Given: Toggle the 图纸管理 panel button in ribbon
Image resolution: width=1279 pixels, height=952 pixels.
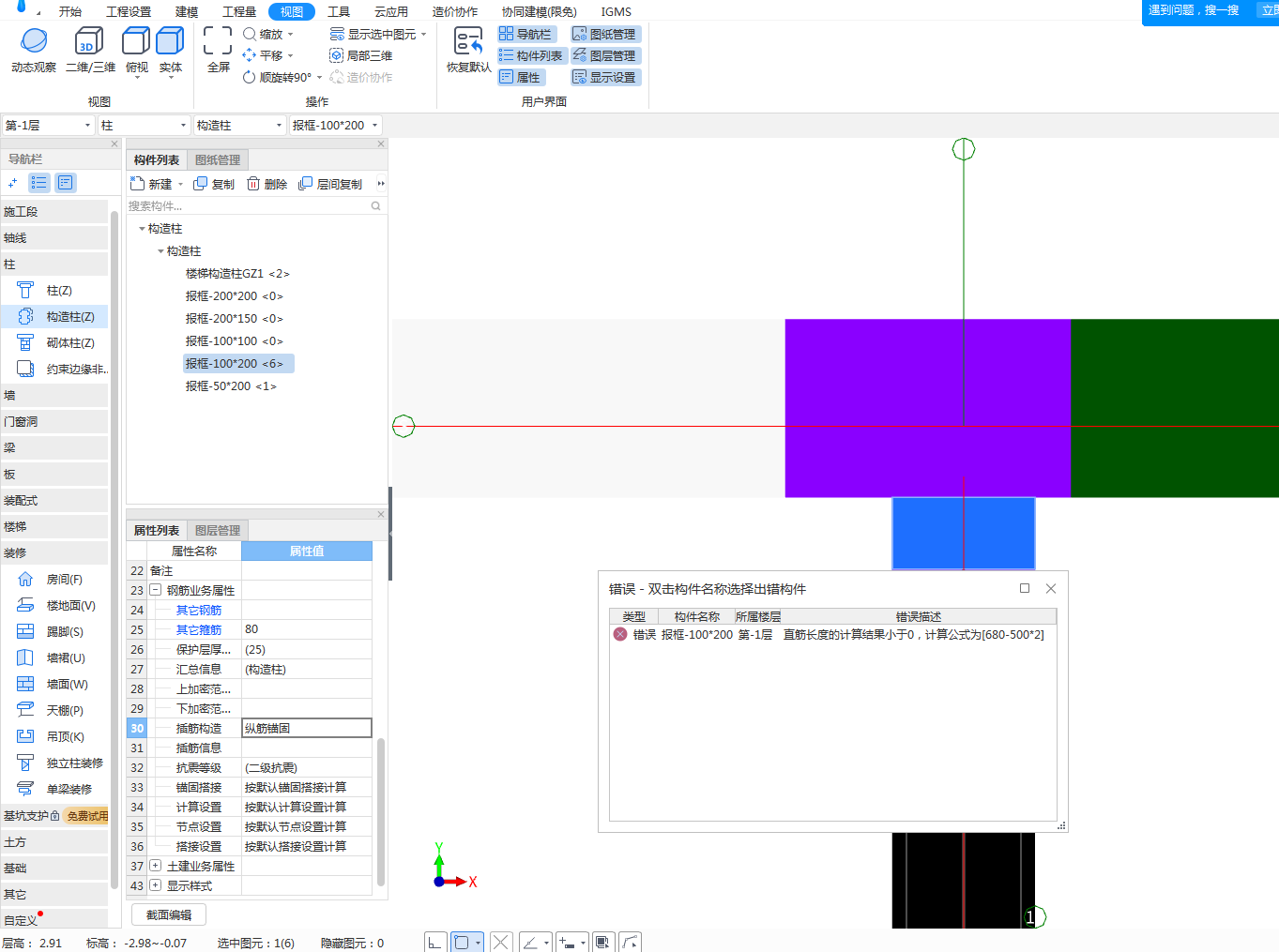Looking at the screenshot, I should [x=605, y=34].
